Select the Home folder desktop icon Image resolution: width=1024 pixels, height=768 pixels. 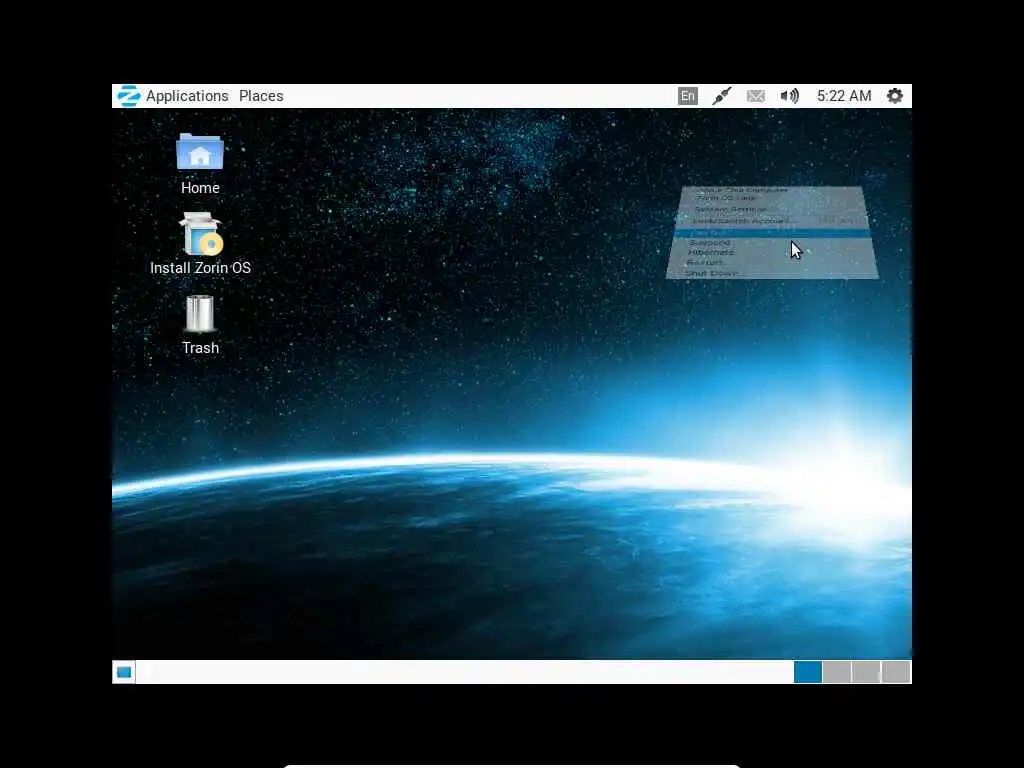(200, 164)
